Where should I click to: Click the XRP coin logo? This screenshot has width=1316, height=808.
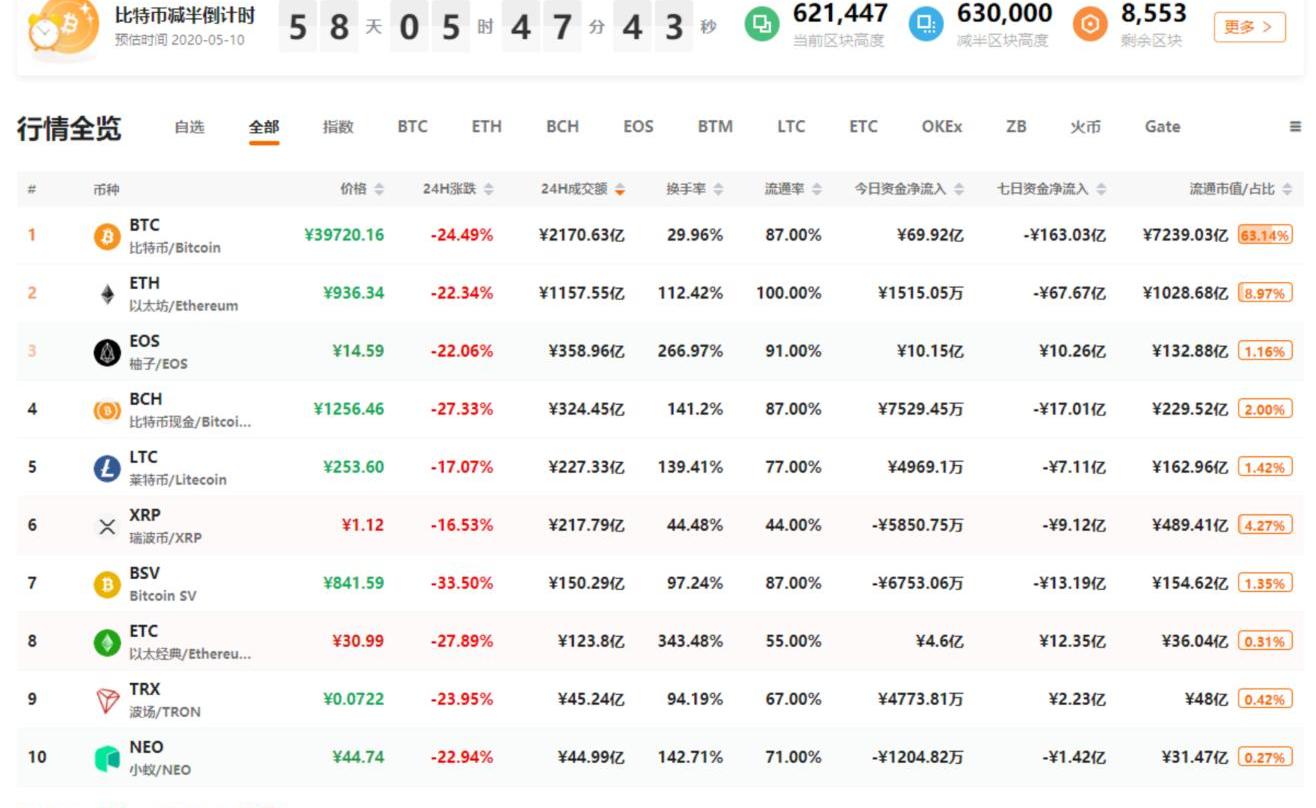[x=107, y=526]
